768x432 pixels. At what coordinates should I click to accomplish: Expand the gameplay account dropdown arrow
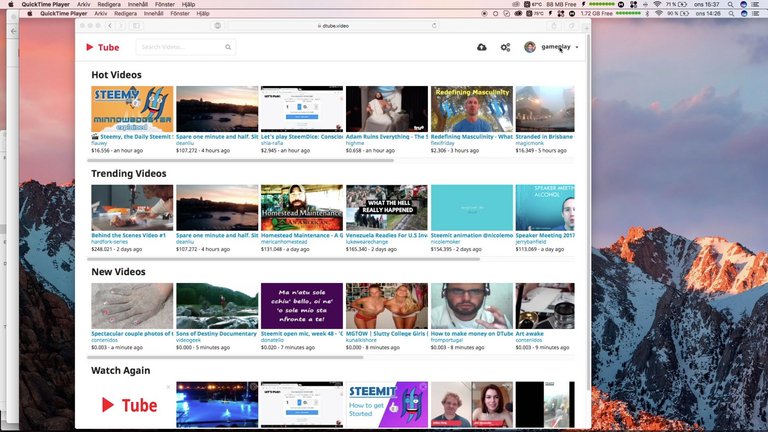(x=577, y=47)
